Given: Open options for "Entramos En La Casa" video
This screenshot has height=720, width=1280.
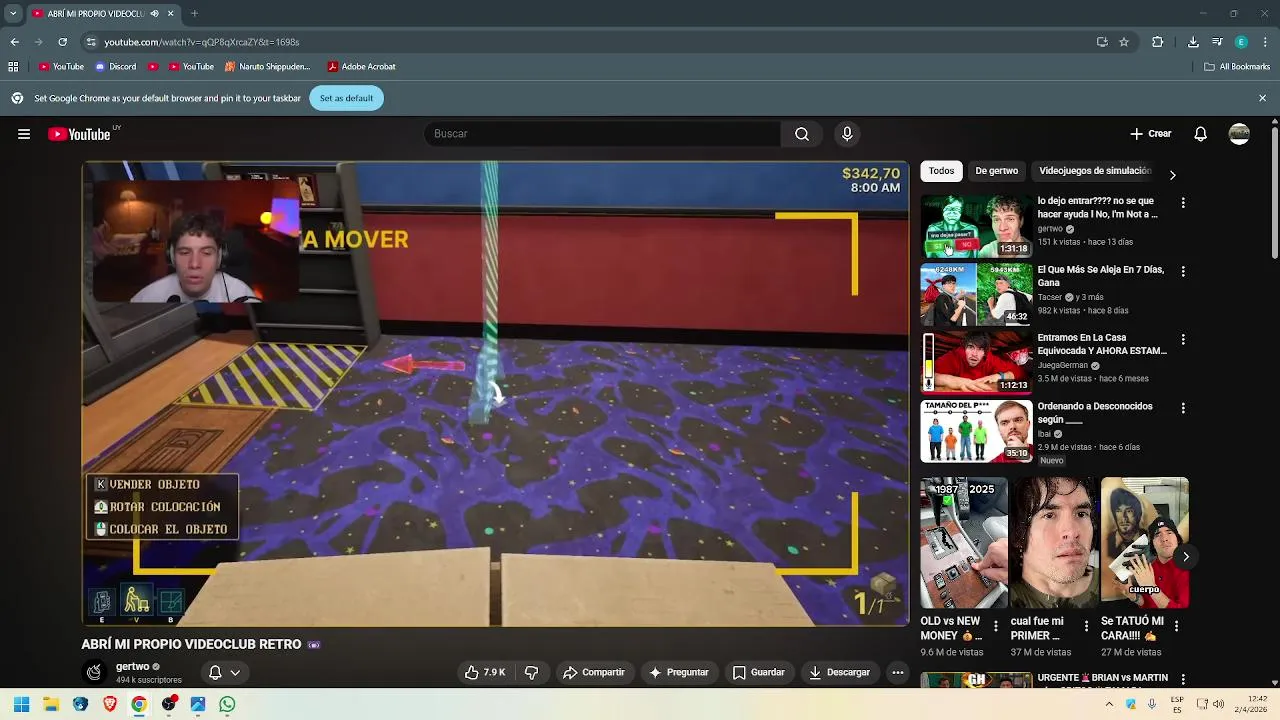Looking at the screenshot, I should point(1183,340).
